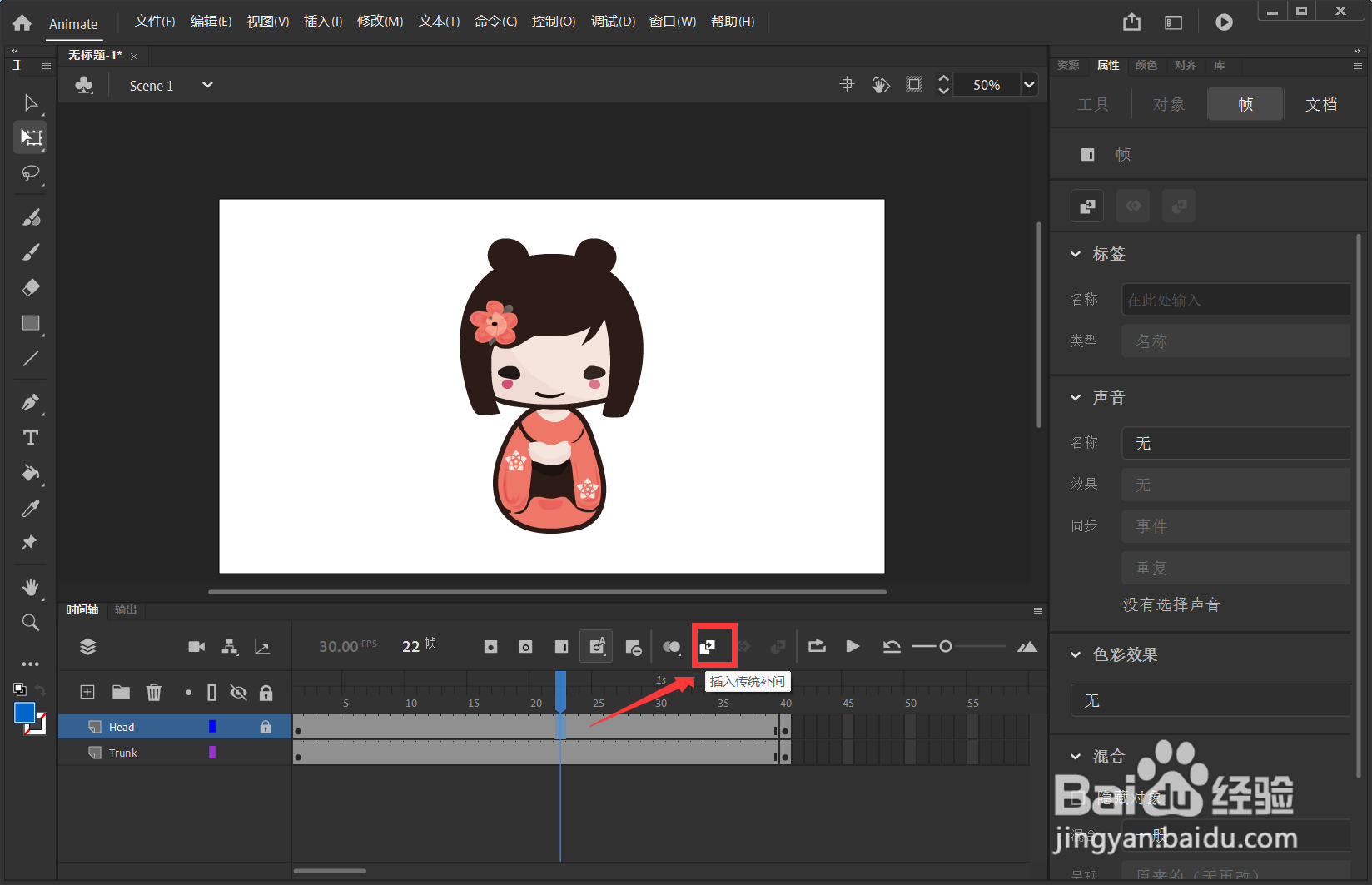Screen dimensions: 1372x885
Task: Collapse the 声音 section
Action: (1076, 398)
